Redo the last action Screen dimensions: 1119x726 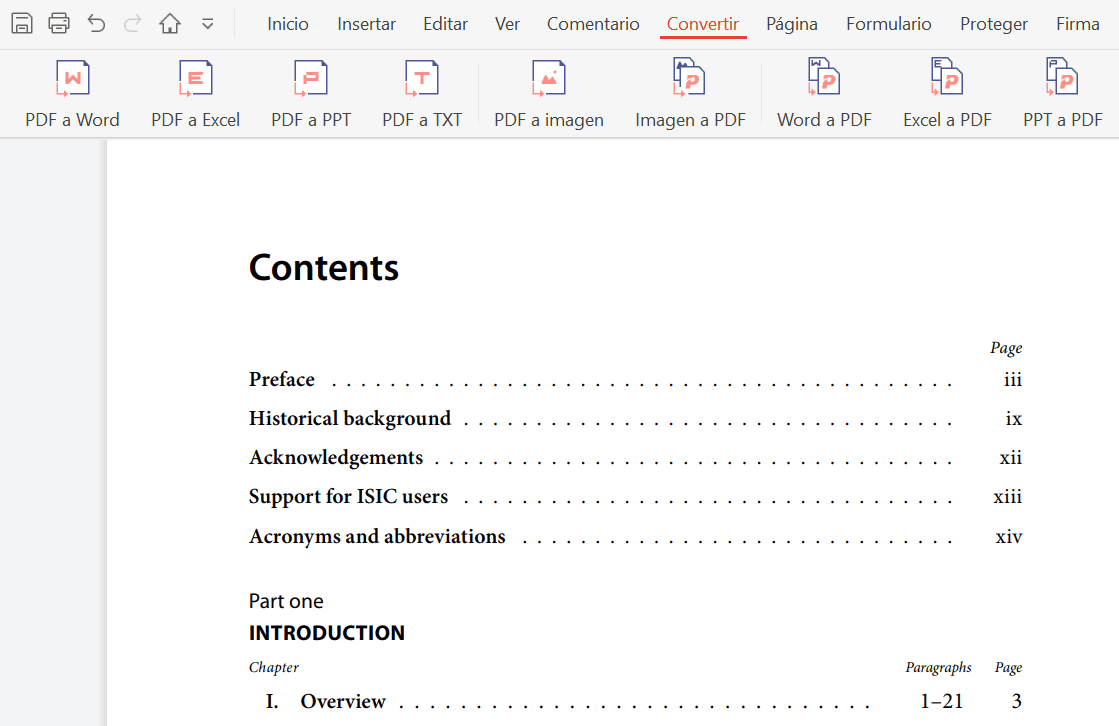tap(133, 22)
